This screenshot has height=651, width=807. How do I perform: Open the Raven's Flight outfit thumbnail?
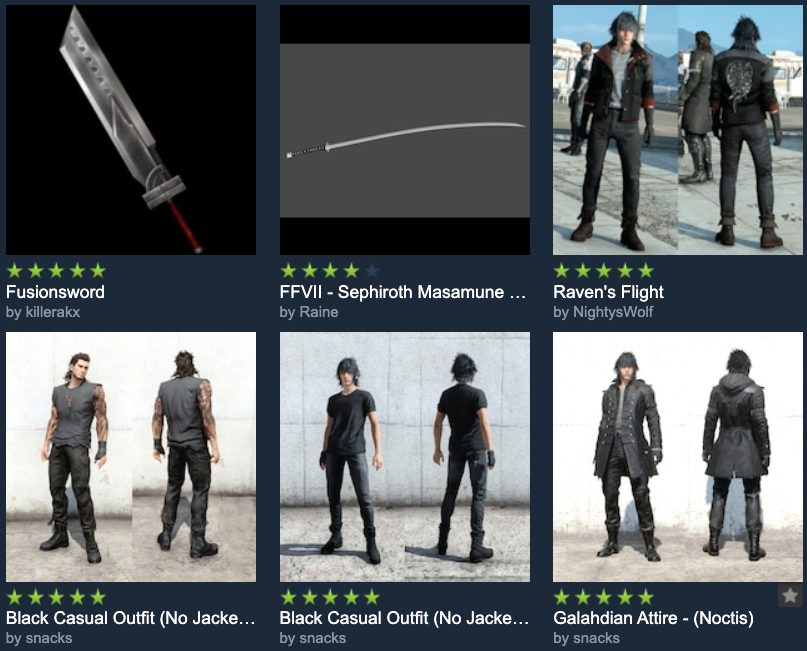pyautogui.click(x=678, y=130)
